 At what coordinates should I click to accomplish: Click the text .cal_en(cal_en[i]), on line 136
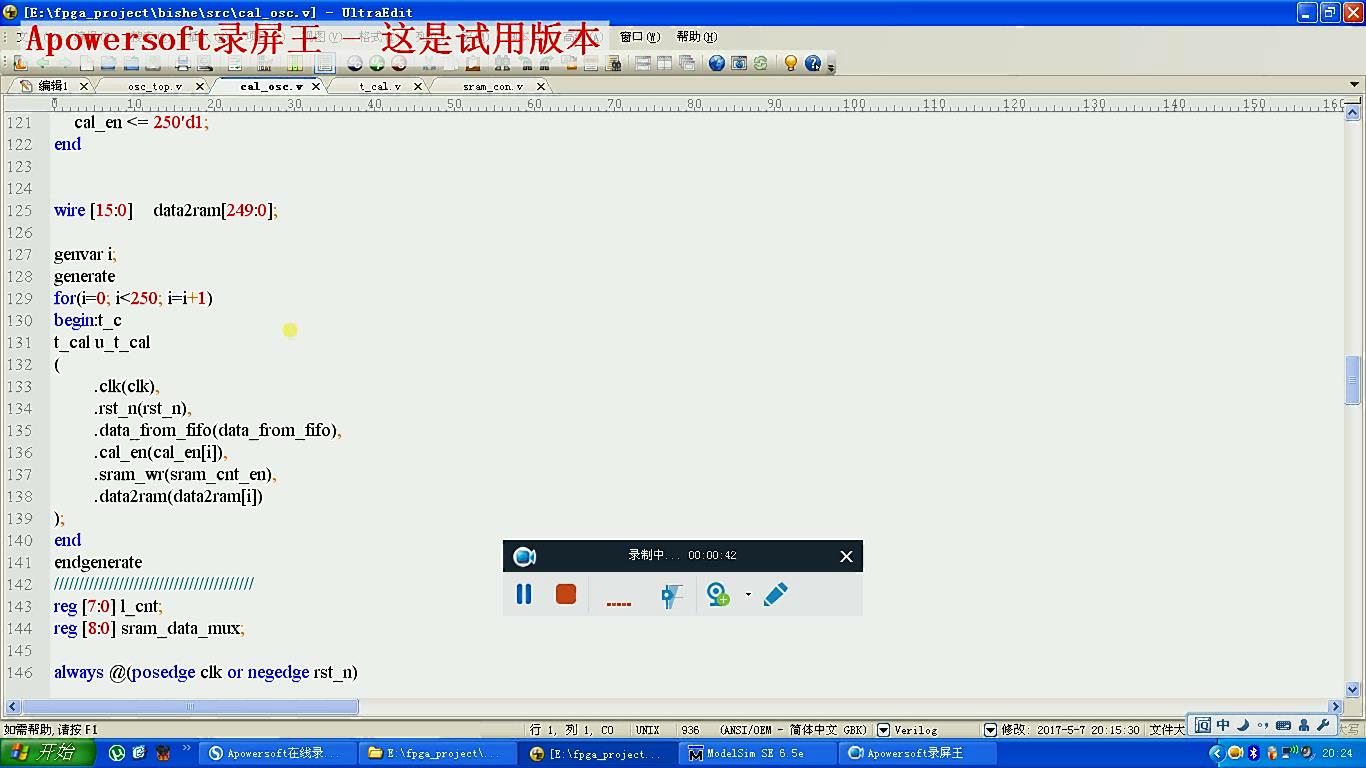click(161, 452)
